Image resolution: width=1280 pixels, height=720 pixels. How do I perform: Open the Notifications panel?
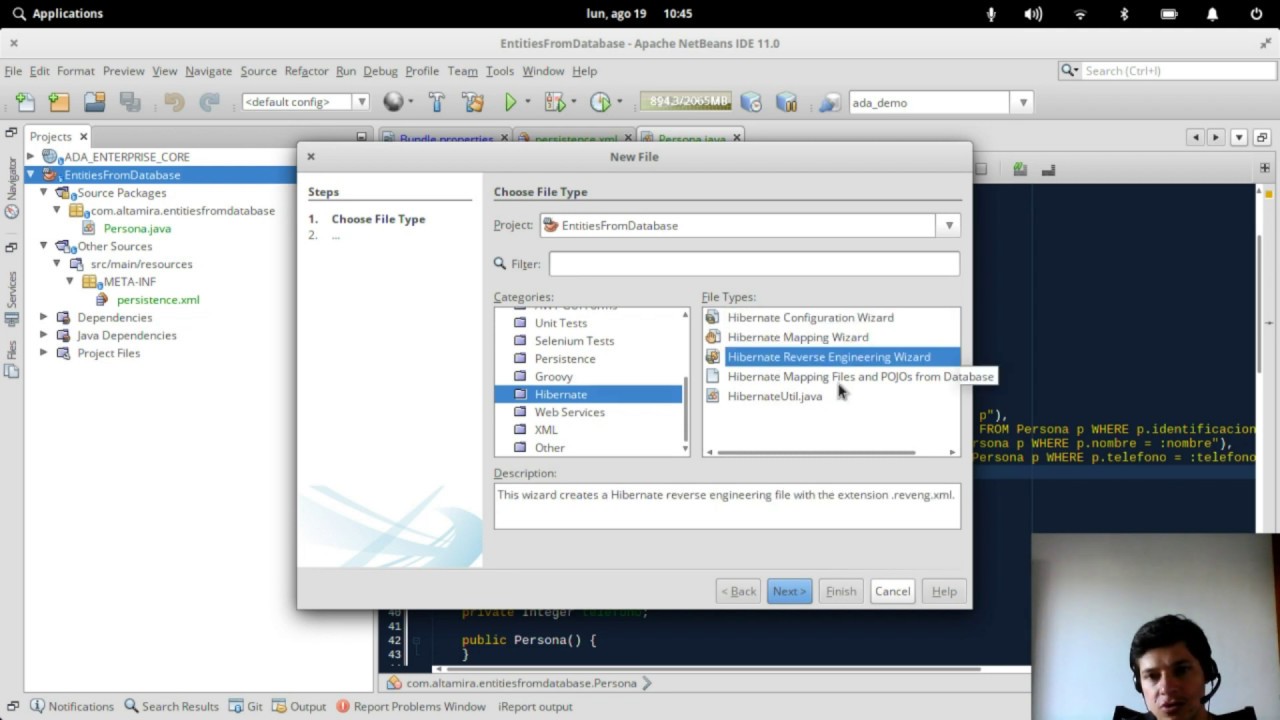pos(71,706)
